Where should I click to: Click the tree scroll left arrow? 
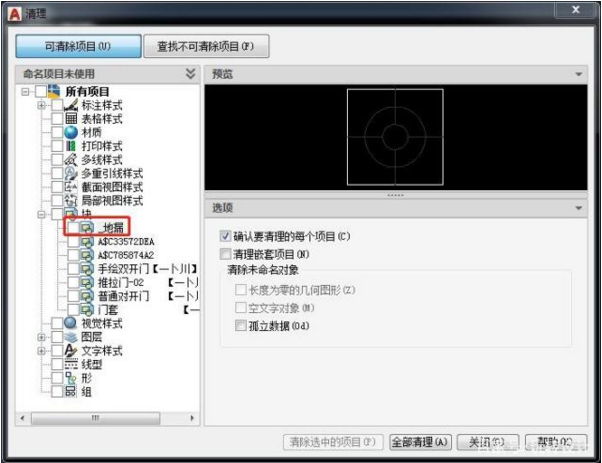[x=23, y=418]
